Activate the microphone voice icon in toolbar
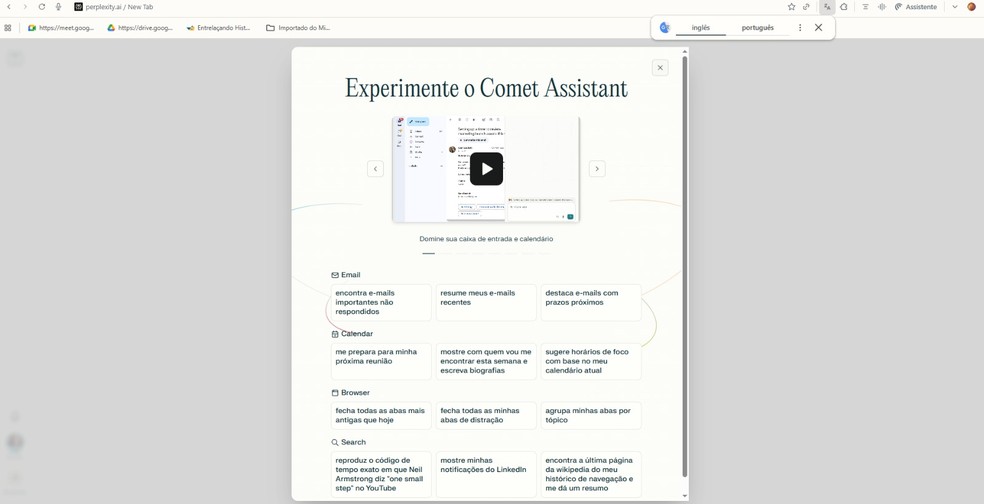The height and width of the screenshot is (504, 984). [x=58, y=7]
